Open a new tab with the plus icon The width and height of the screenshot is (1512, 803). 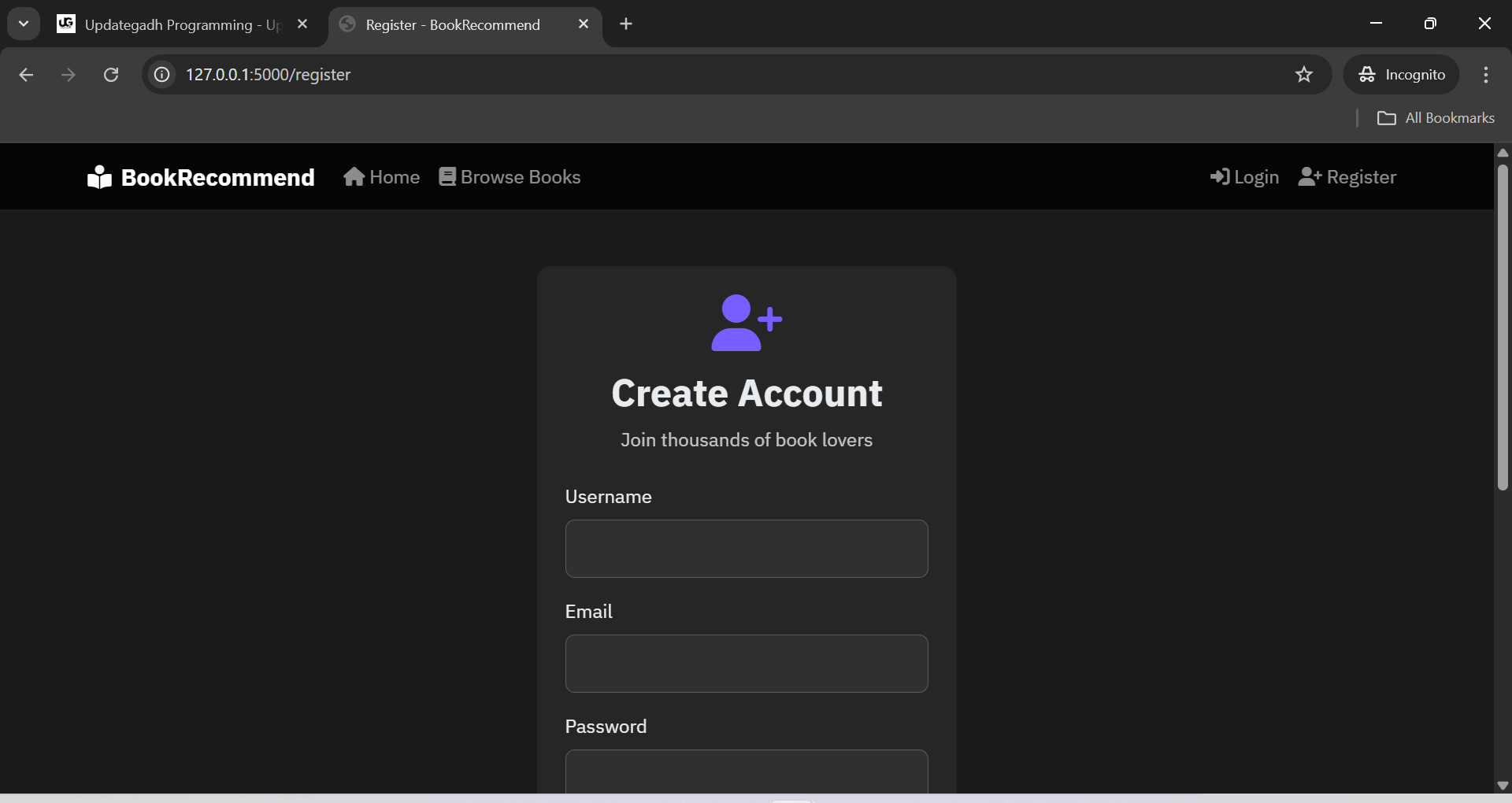[626, 24]
